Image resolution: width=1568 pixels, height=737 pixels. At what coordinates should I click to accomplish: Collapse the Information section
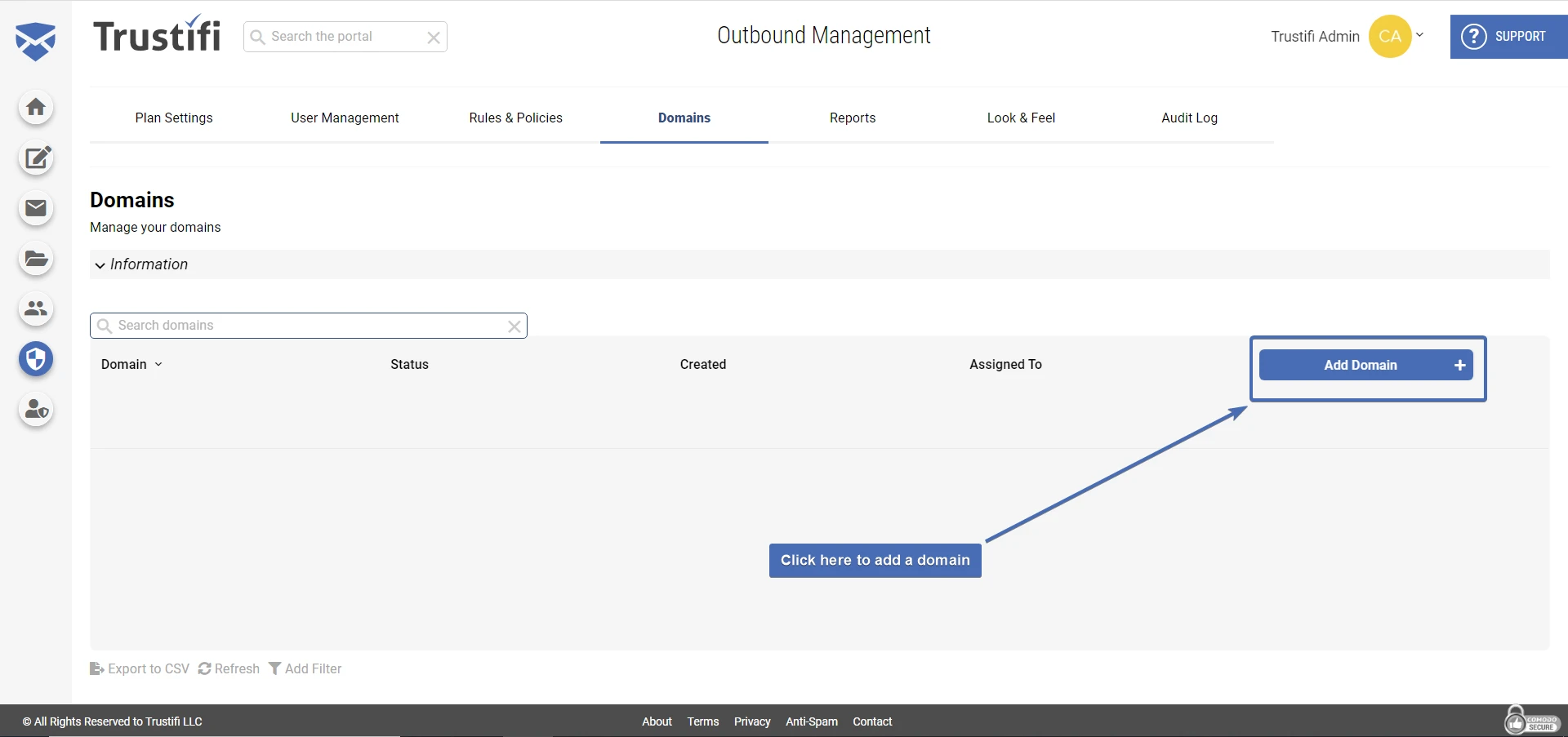100,265
